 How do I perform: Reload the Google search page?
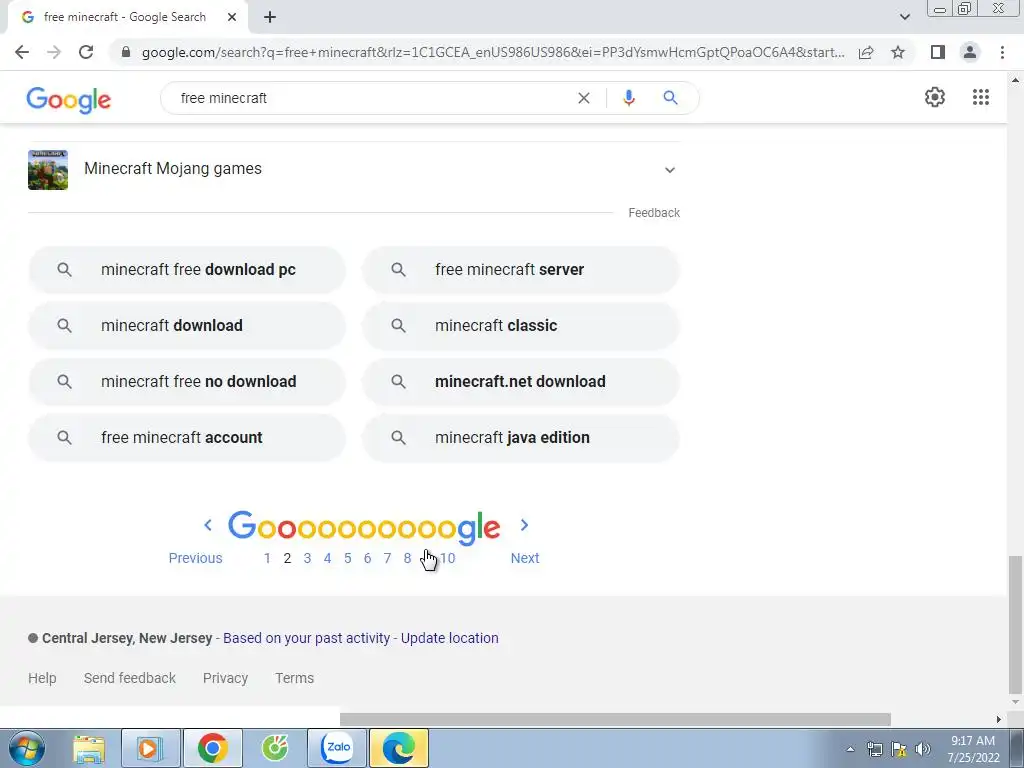(x=86, y=52)
